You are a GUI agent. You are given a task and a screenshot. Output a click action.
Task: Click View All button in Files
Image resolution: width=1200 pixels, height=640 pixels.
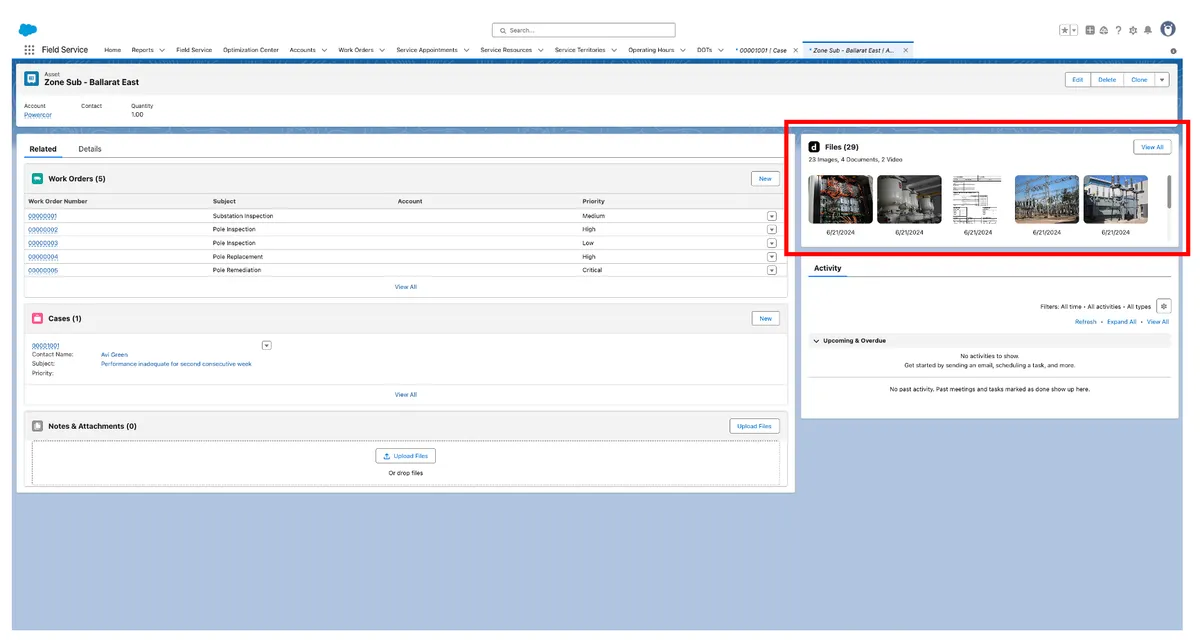(1152, 147)
